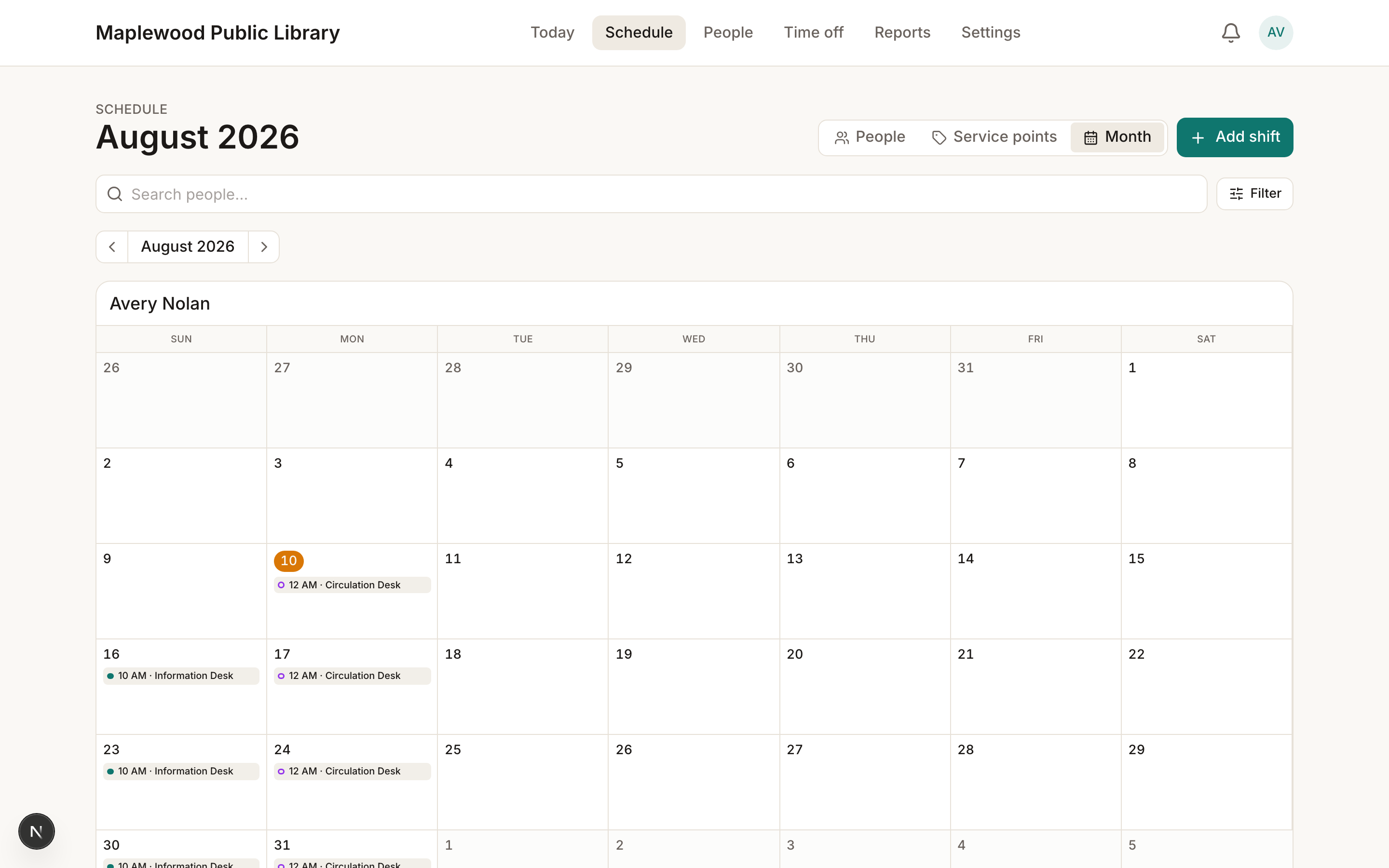Select today's date badge 10
This screenshot has height=868, width=1389.
coord(289,561)
